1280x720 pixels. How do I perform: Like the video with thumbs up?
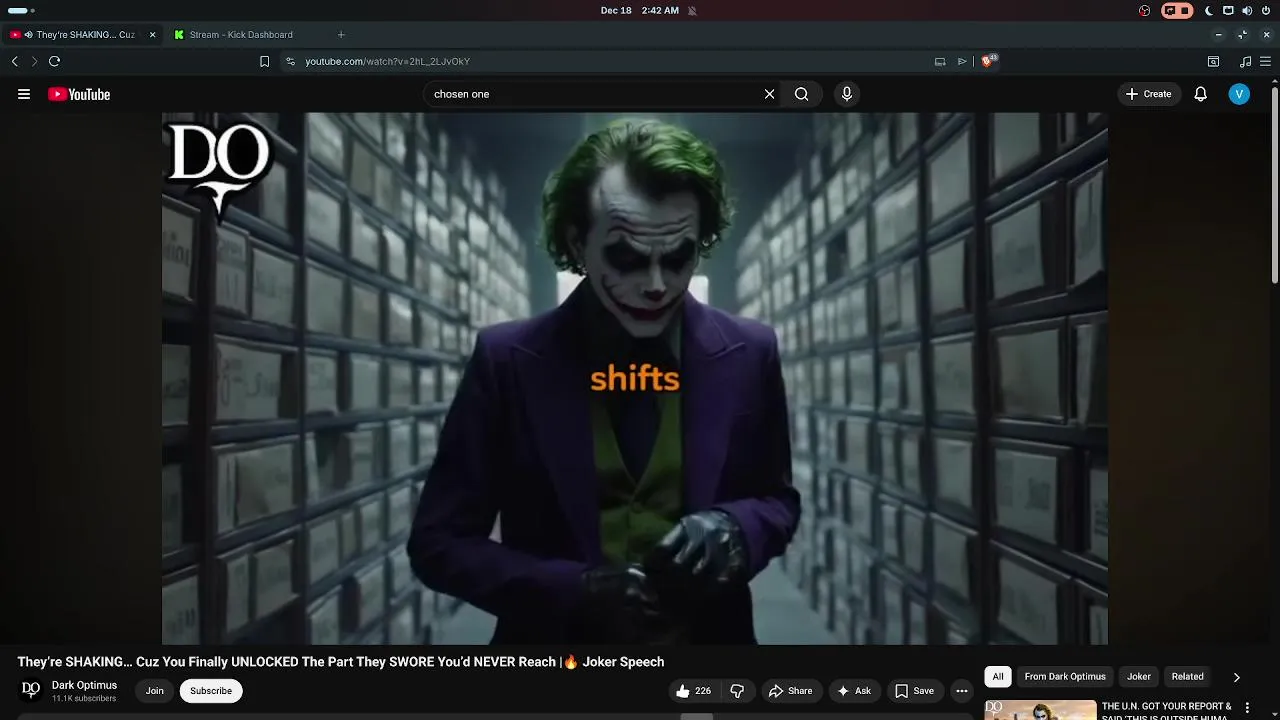point(693,691)
